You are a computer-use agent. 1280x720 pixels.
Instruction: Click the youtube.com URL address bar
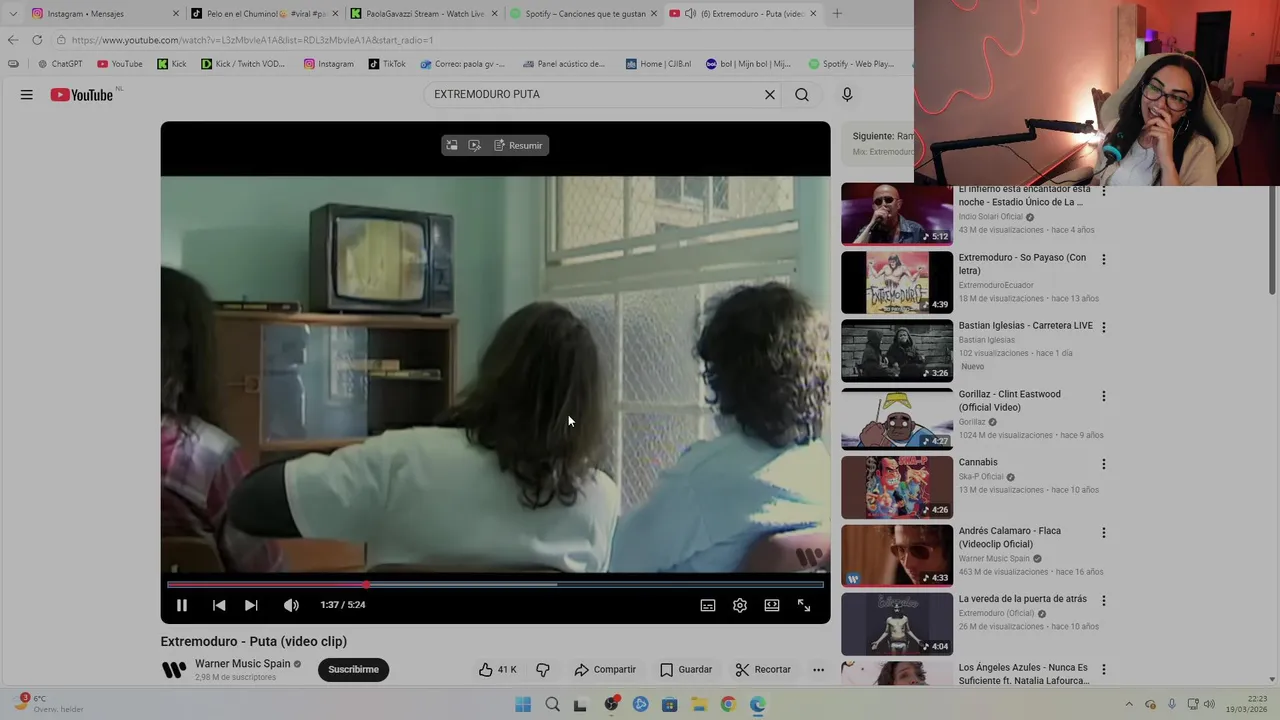click(480, 40)
